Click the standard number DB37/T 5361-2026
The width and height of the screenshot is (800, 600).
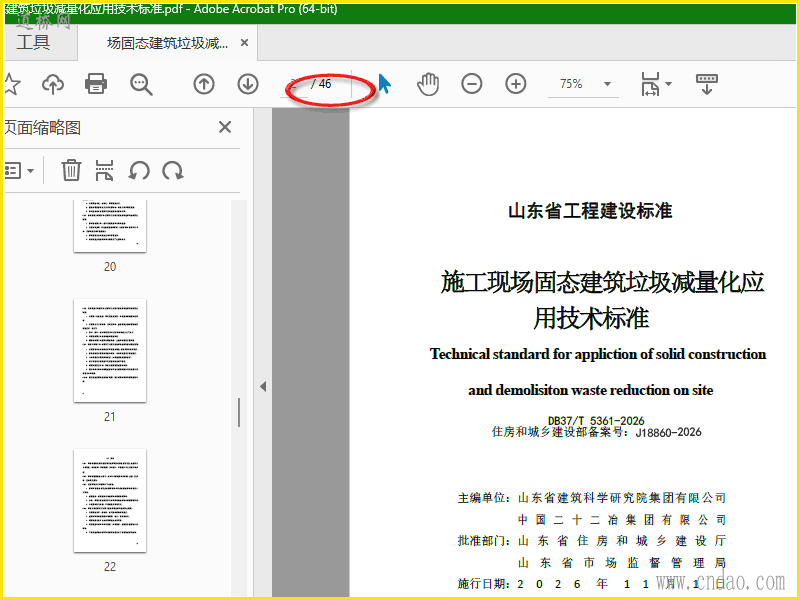point(596,421)
